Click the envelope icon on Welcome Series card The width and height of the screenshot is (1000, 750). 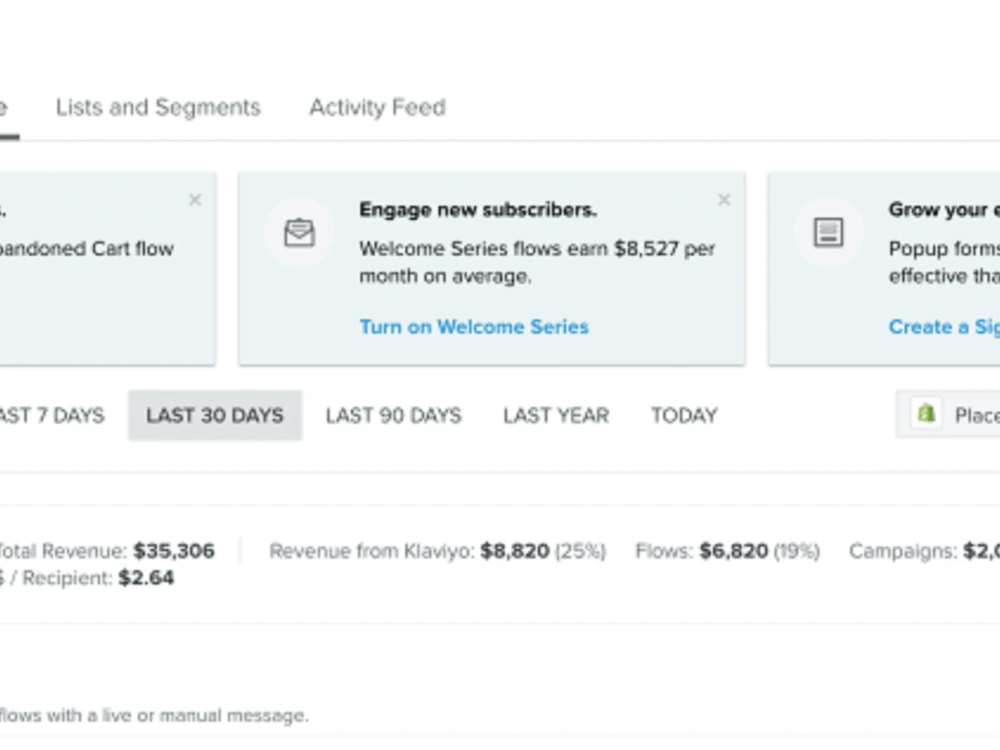point(299,233)
